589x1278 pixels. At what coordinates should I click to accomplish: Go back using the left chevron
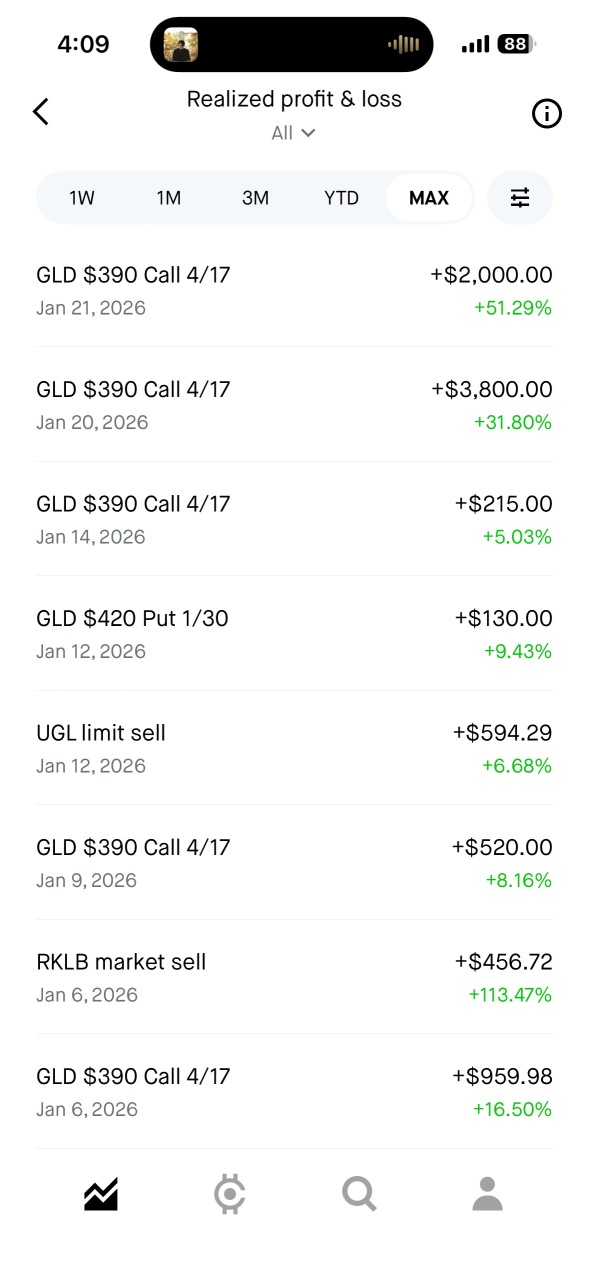point(41,112)
